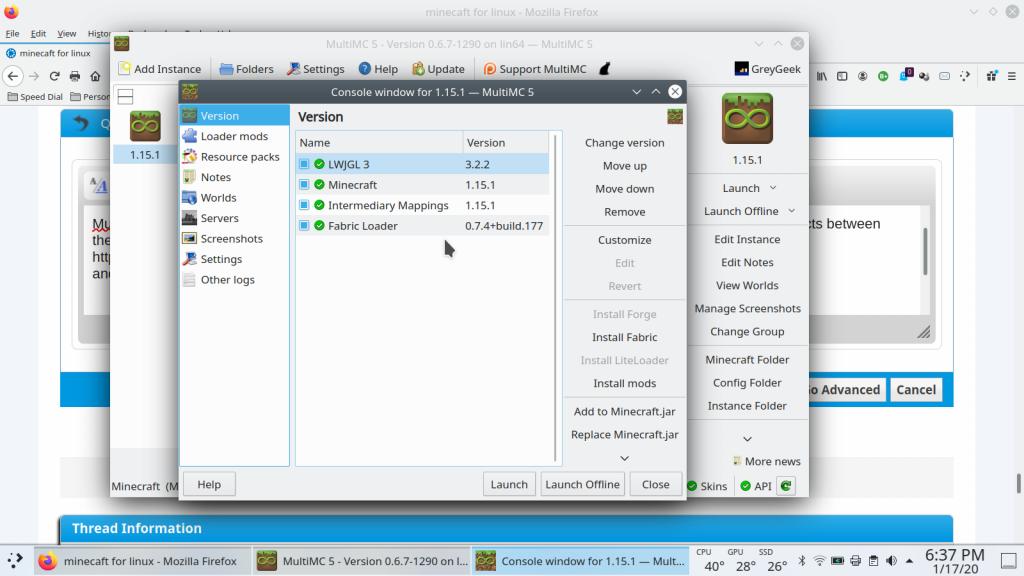This screenshot has width=1024, height=576.
Task: Open View menu in Firefox
Action: point(67,33)
